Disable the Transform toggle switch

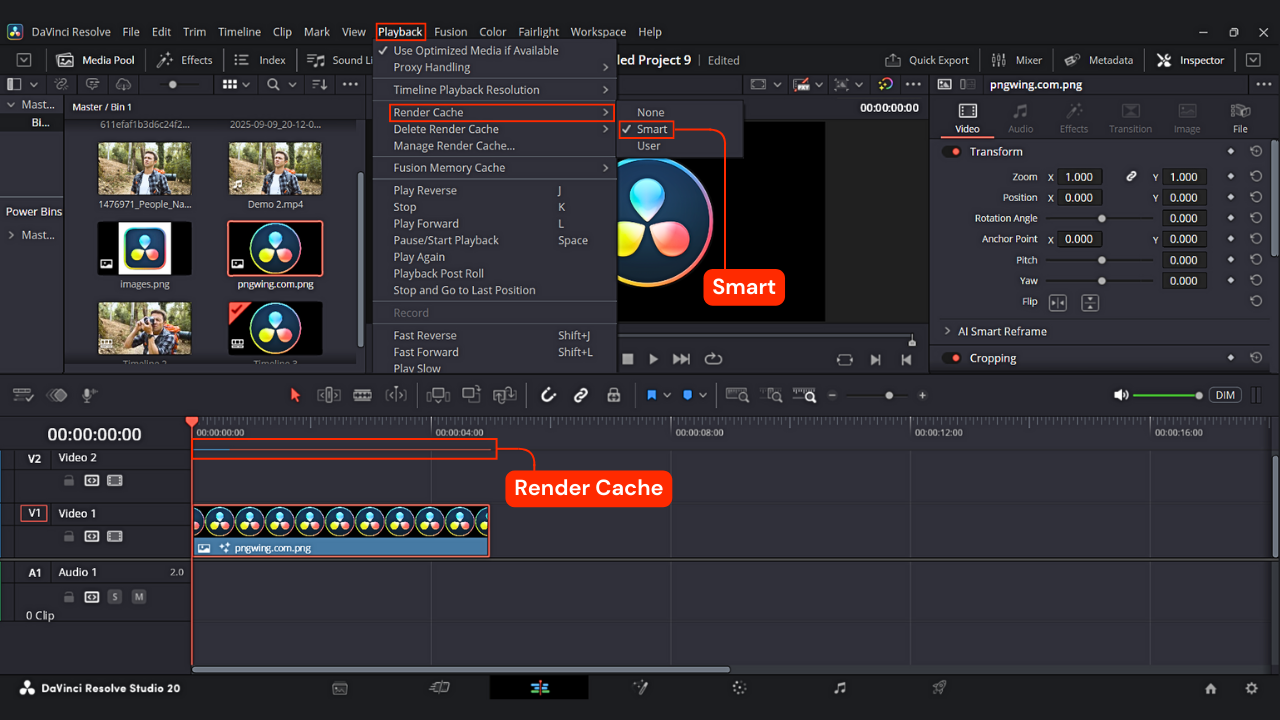[952, 152]
